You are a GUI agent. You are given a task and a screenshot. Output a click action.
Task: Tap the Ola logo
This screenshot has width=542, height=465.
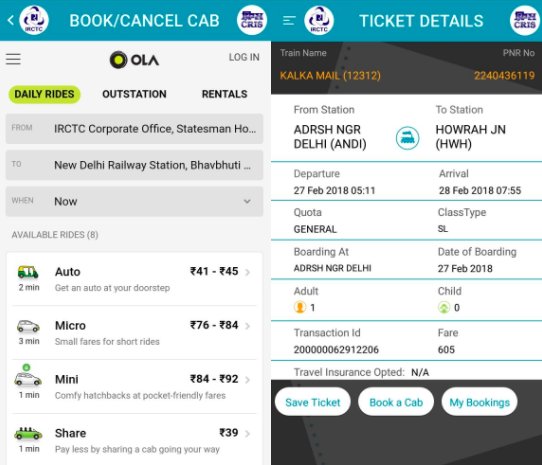pyautogui.click(x=134, y=59)
